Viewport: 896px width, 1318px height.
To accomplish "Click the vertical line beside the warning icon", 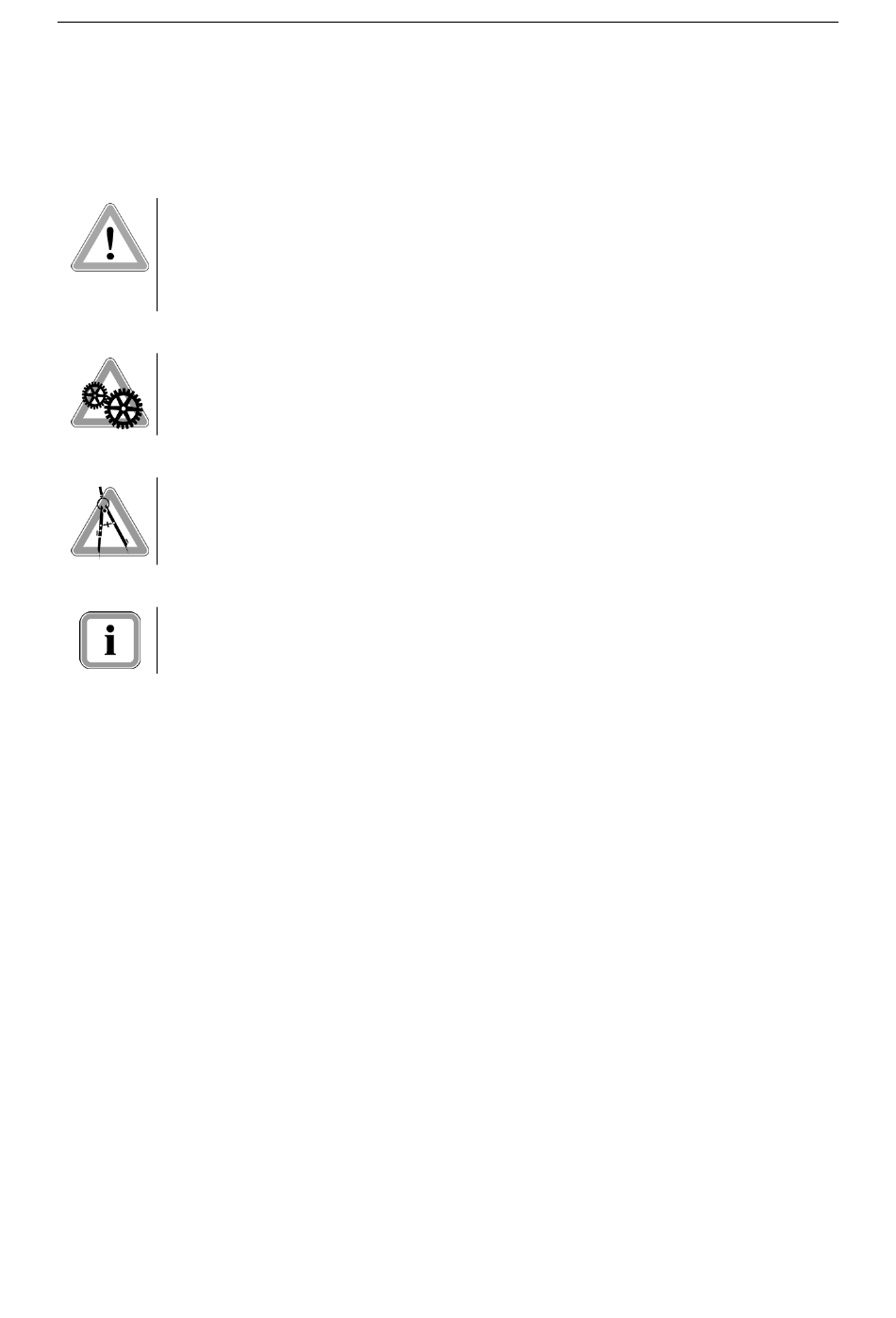I will (x=157, y=254).
